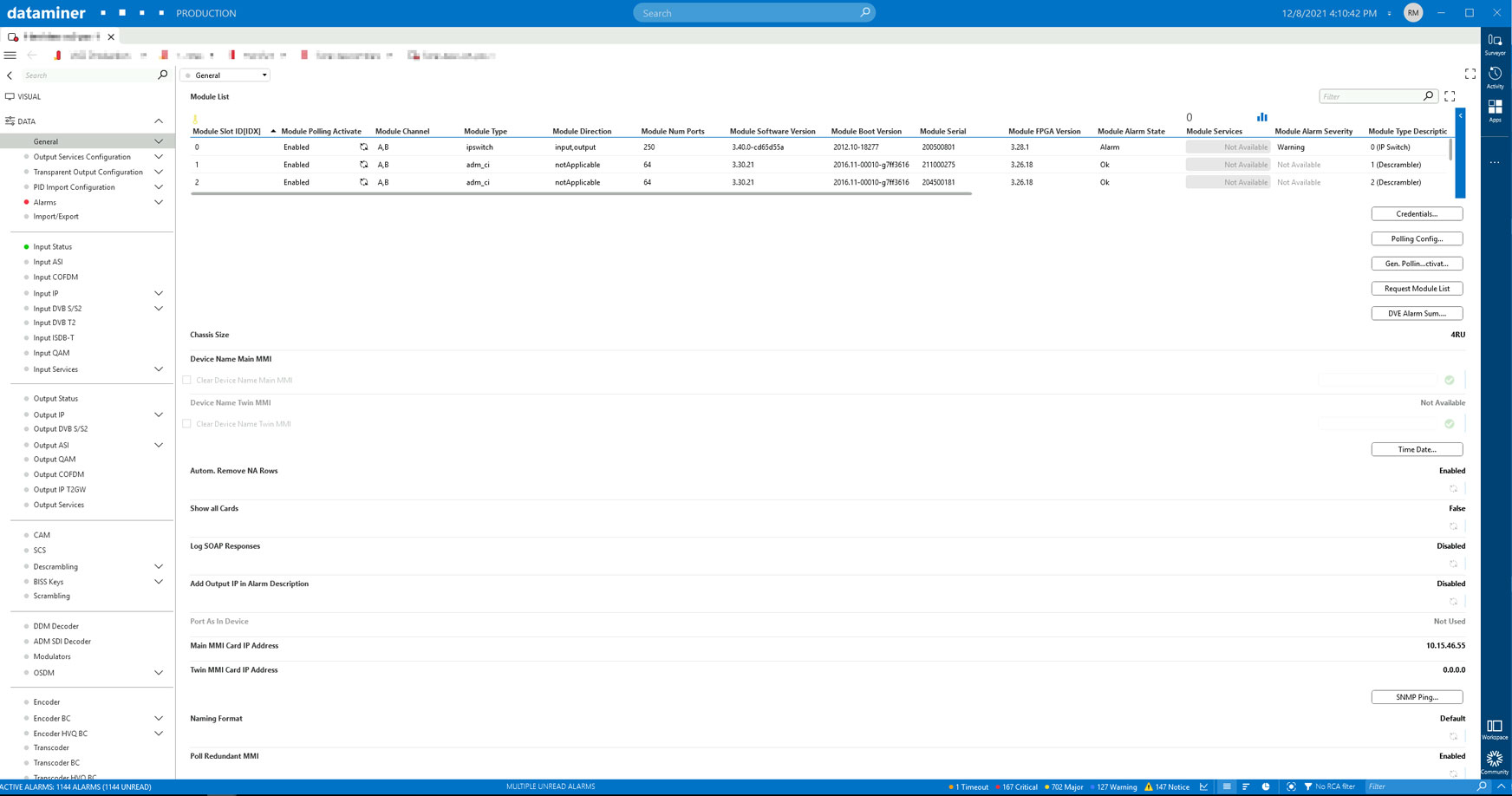Expand the PID Import Configuration chevron

159,187
